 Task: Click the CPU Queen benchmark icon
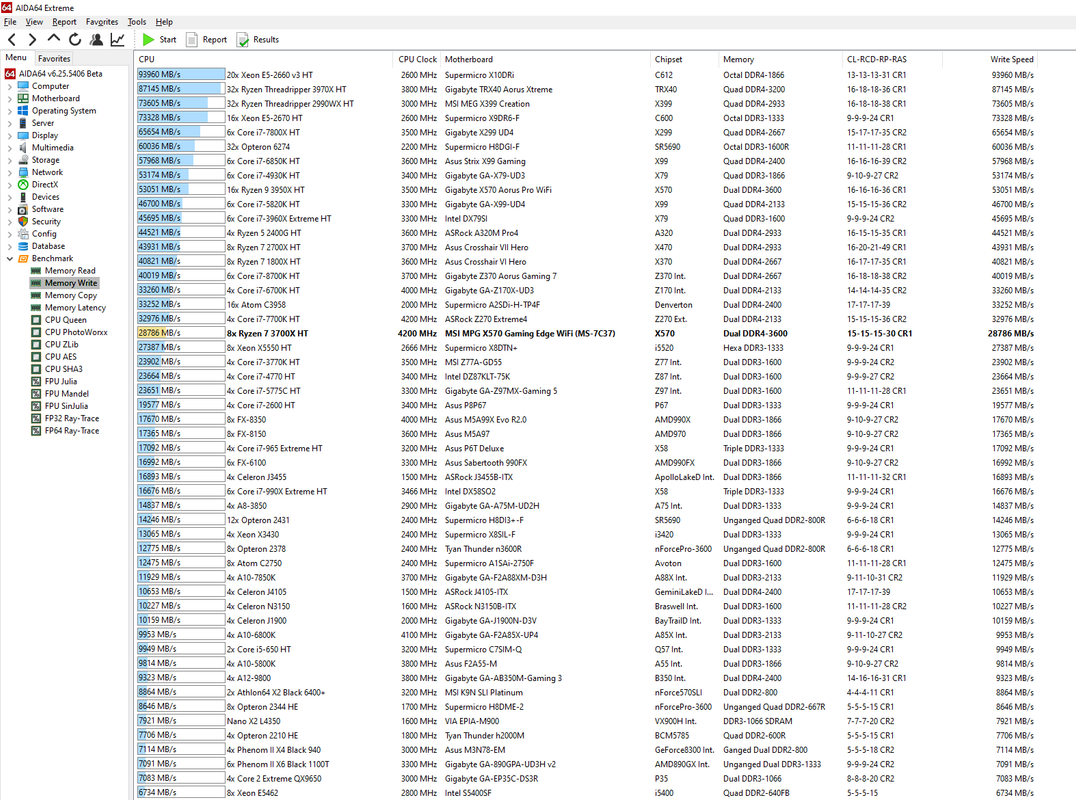point(36,320)
